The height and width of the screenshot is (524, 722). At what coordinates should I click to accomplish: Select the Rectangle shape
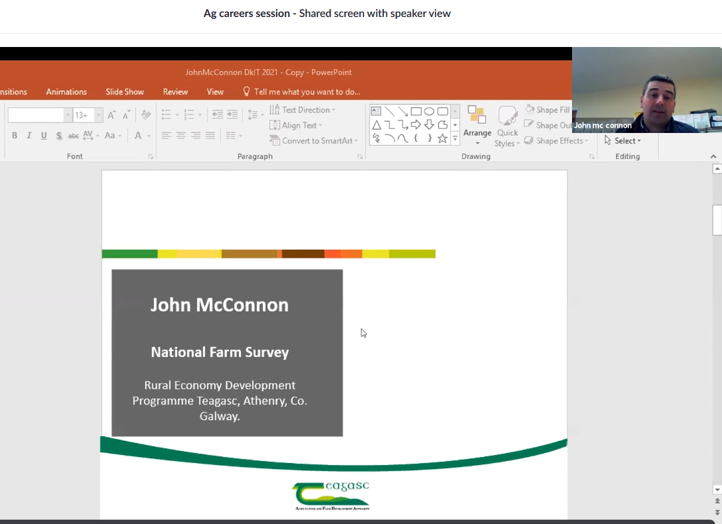pyautogui.click(x=416, y=111)
